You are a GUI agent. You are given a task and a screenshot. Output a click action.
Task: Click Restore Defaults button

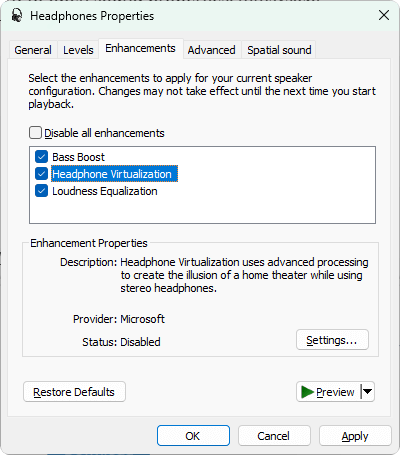(74, 392)
